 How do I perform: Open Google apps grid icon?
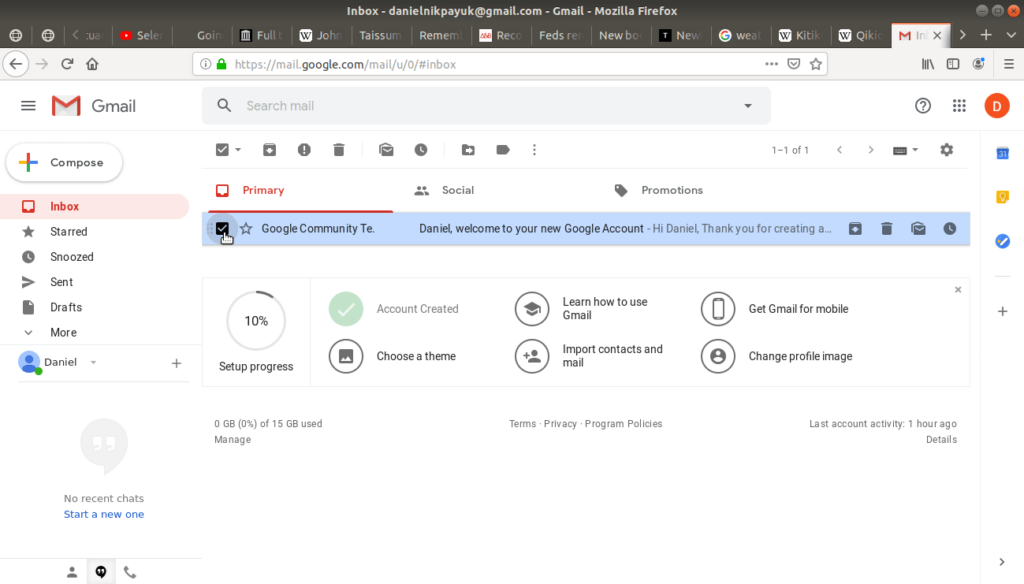click(x=959, y=106)
